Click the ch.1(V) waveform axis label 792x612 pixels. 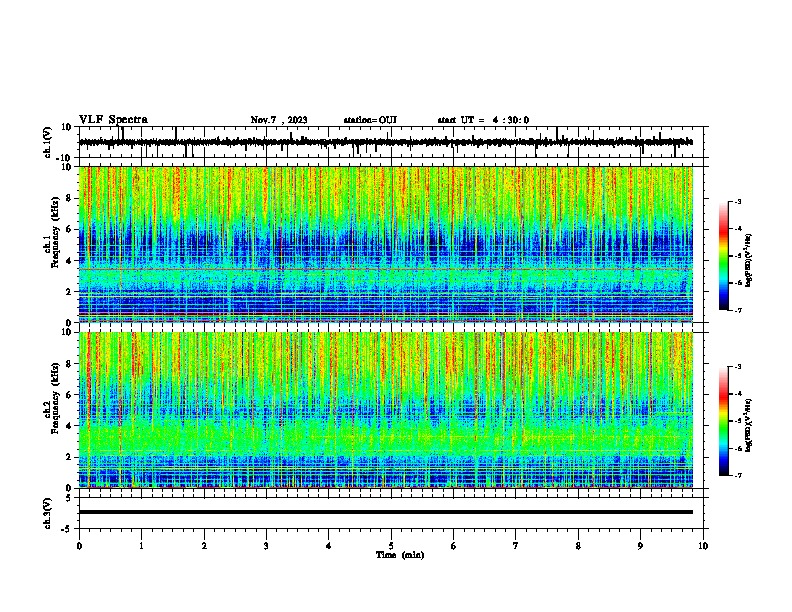click(x=48, y=142)
